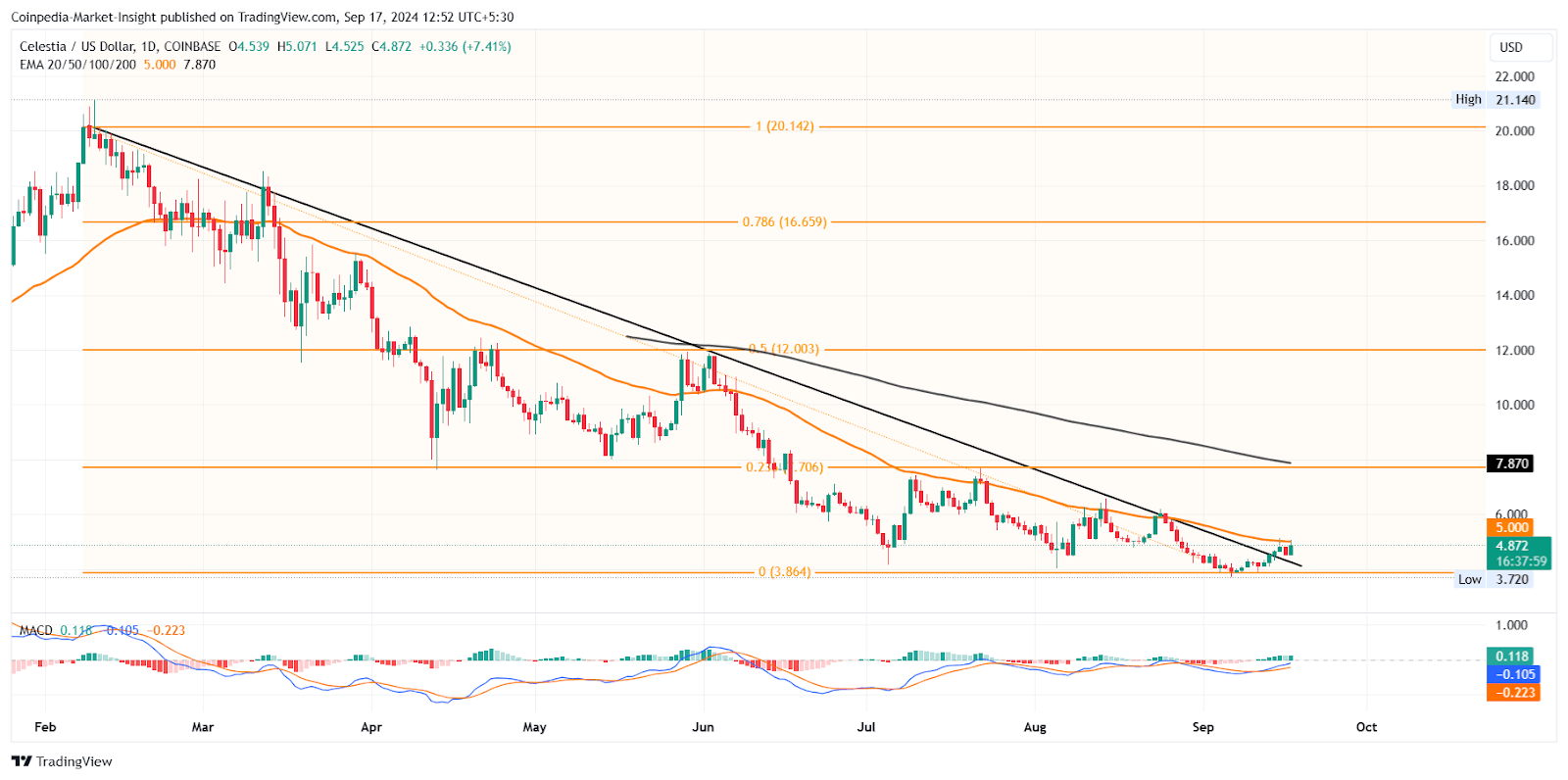Click the 18.000 price axis label
1568x780 pixels.
pos(1514,186)
